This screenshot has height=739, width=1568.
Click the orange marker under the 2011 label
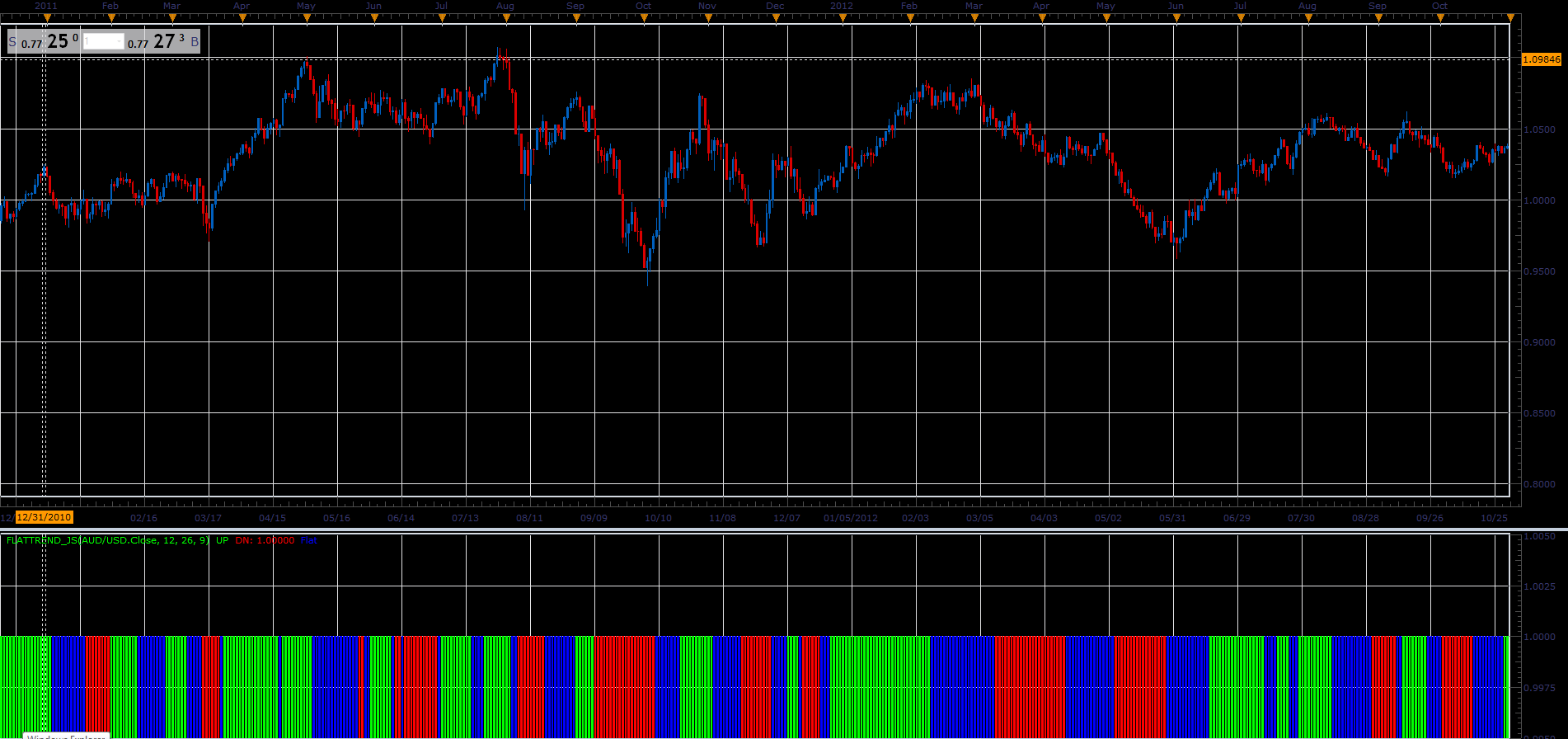(x=47, y=18)
